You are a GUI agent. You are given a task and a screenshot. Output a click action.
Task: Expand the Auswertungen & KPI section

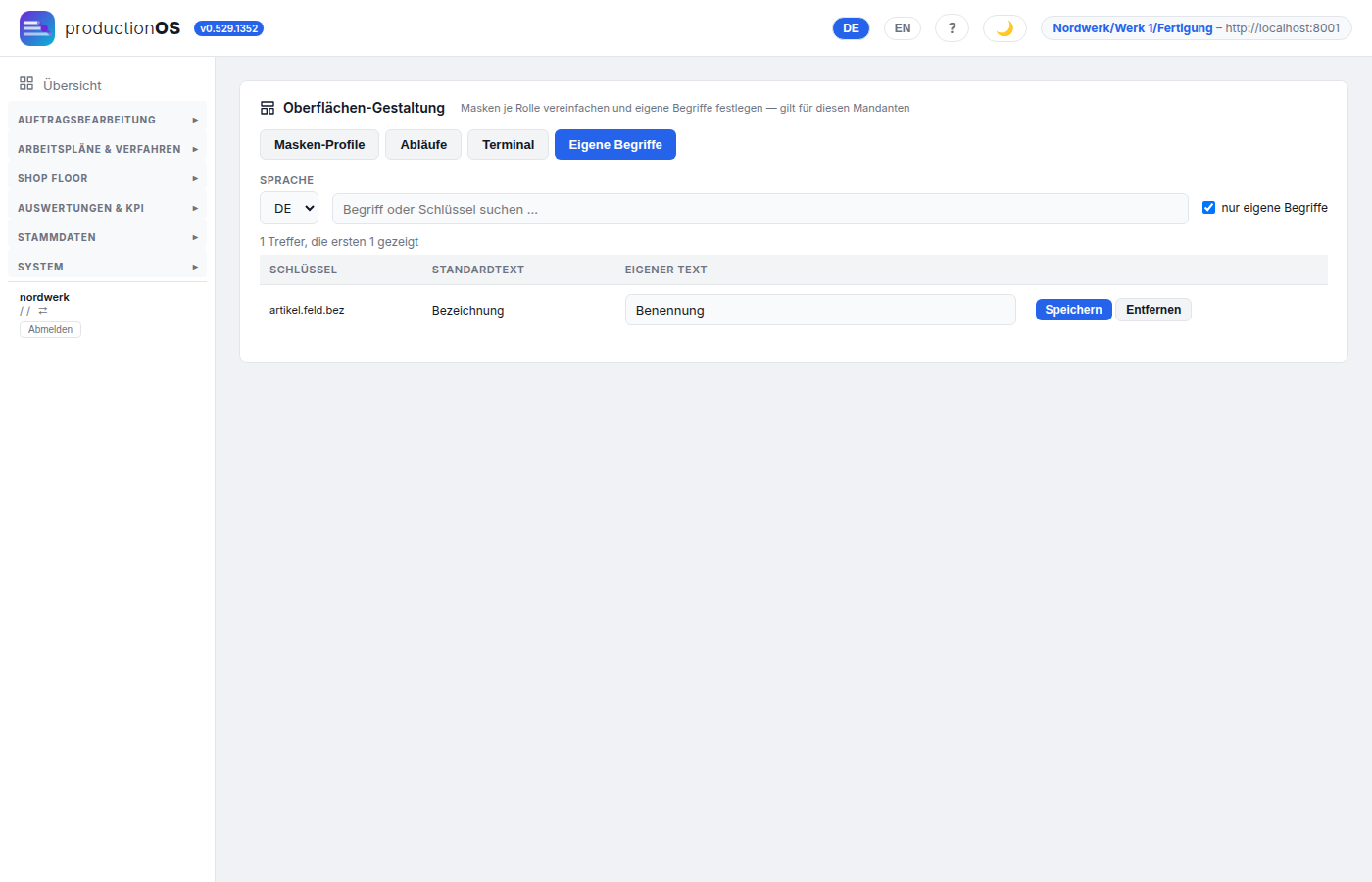tap(107, 208)
